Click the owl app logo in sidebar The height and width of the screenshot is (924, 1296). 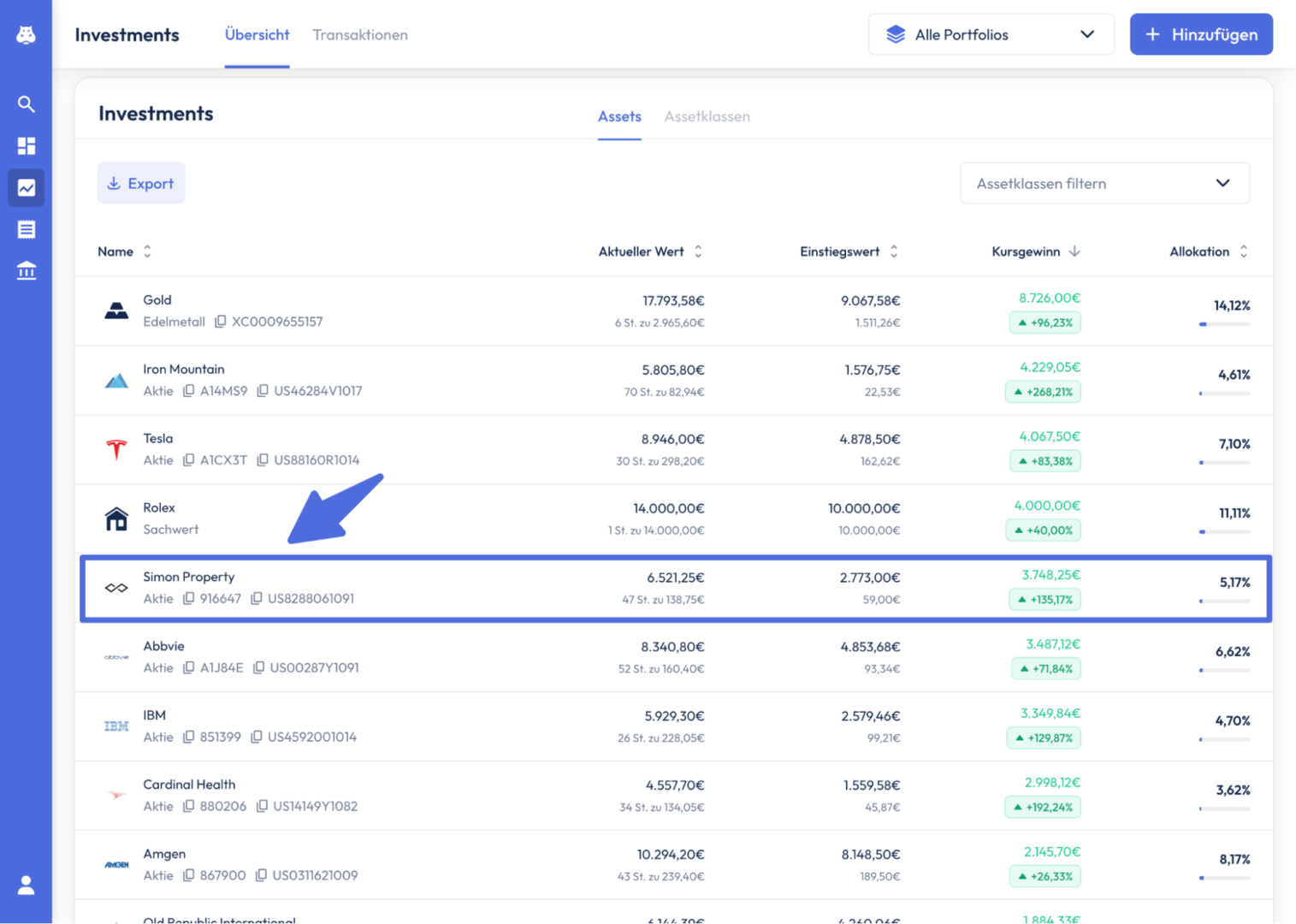[x=26, y=34]
